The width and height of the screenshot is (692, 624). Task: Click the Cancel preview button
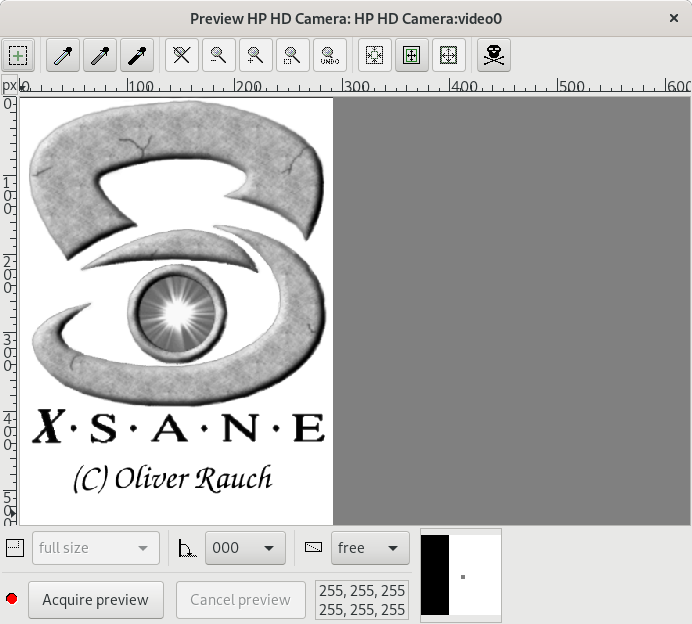241,600
